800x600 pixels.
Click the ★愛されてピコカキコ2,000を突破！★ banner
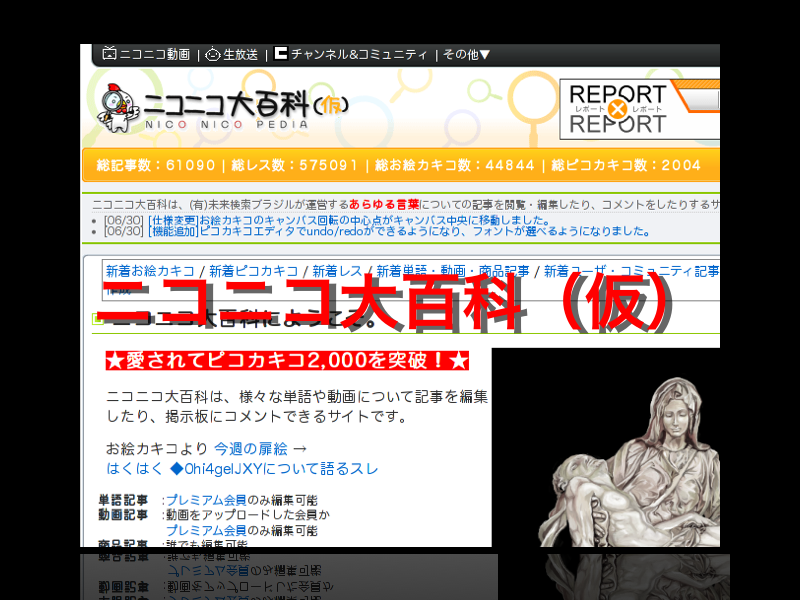tap(287, 361)
